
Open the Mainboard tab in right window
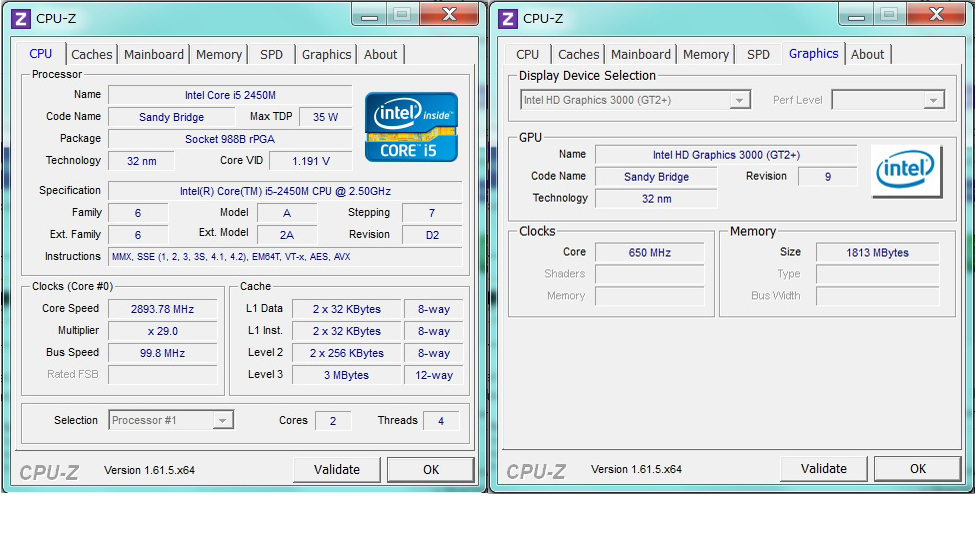pos(640,55)
